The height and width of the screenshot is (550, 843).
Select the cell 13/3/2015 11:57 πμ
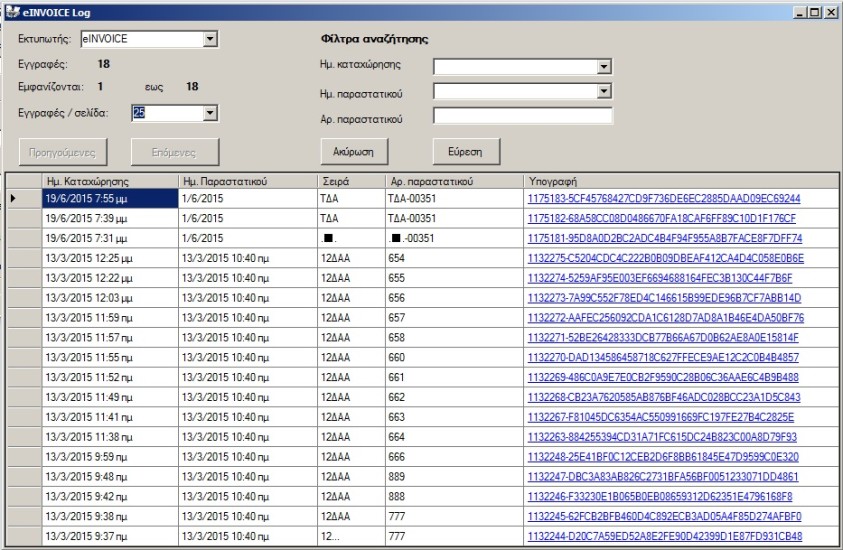tap(110, 338)
